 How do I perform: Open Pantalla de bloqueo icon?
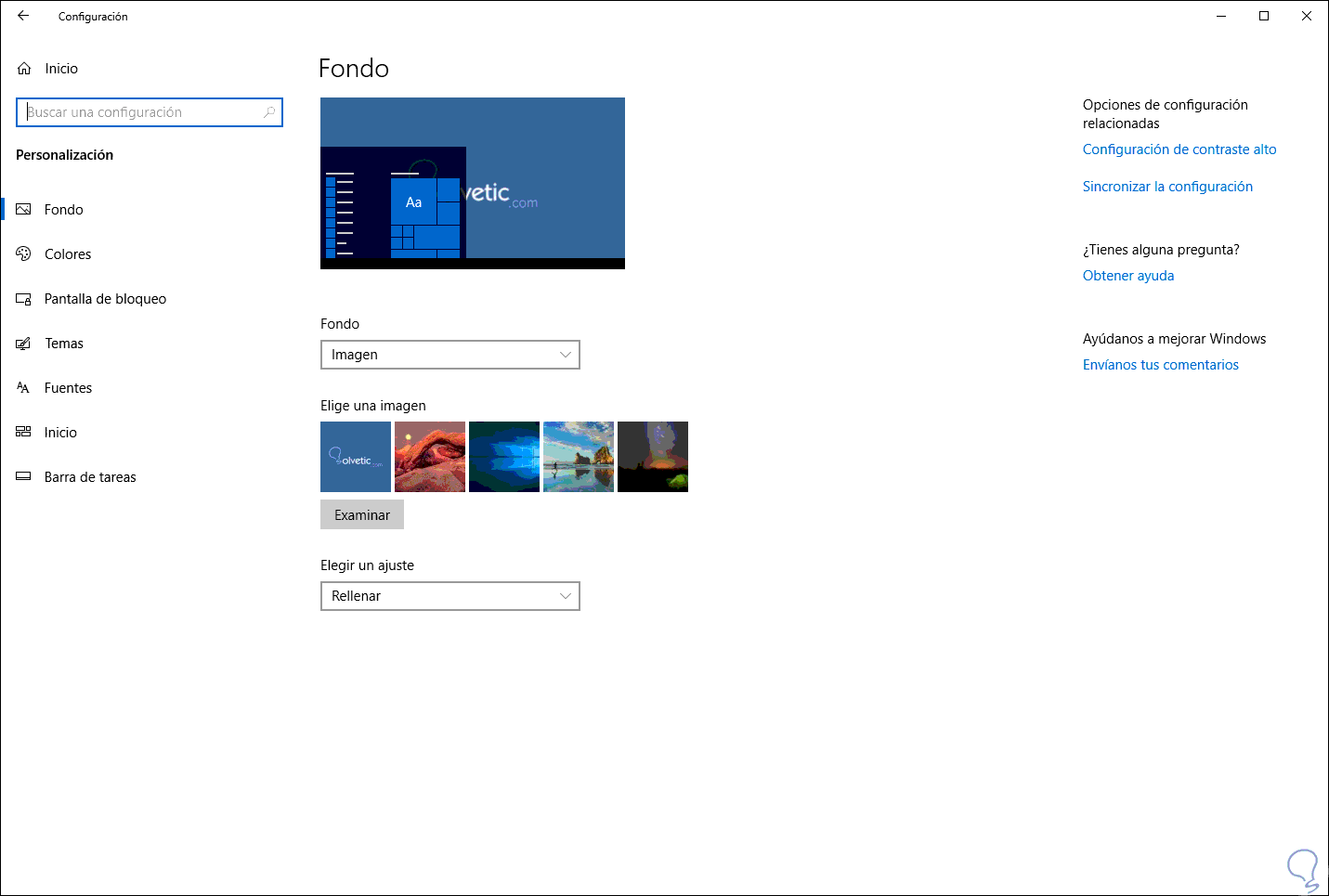click(24, 299)
